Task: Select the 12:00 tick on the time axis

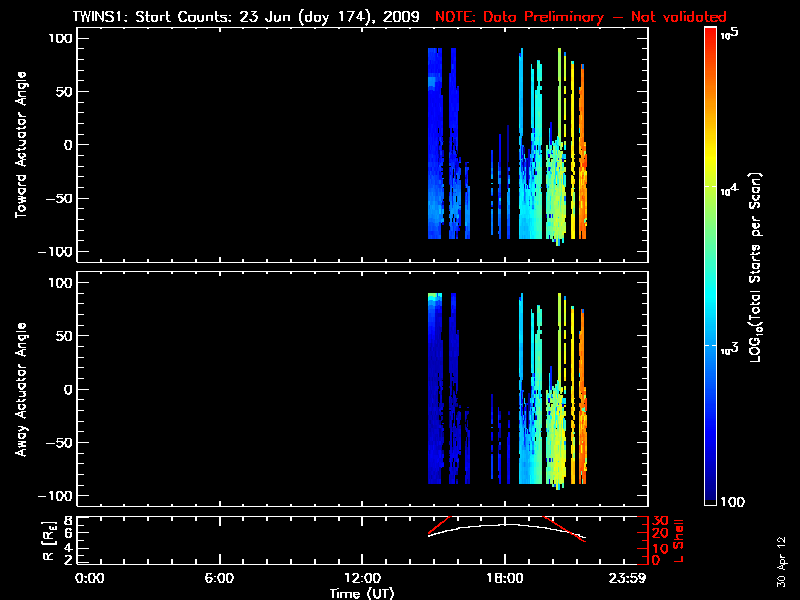Action: click(x=361, y=578)
